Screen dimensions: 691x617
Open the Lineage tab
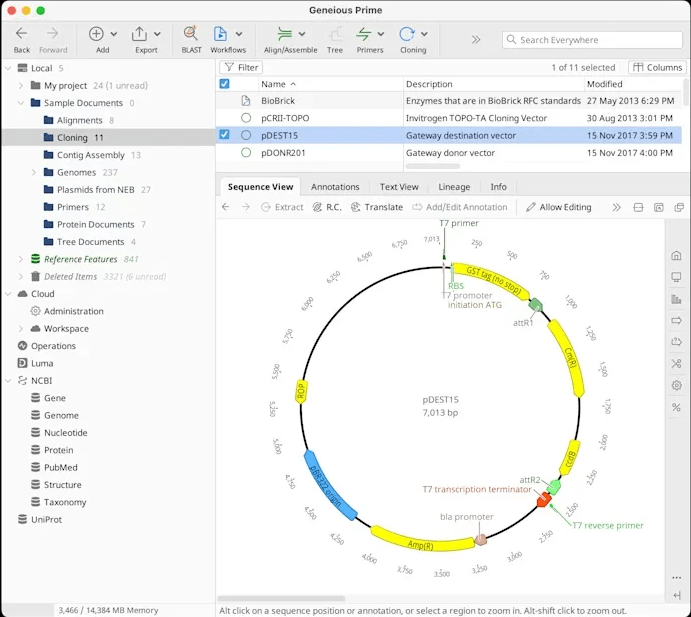tap(454, 187)
